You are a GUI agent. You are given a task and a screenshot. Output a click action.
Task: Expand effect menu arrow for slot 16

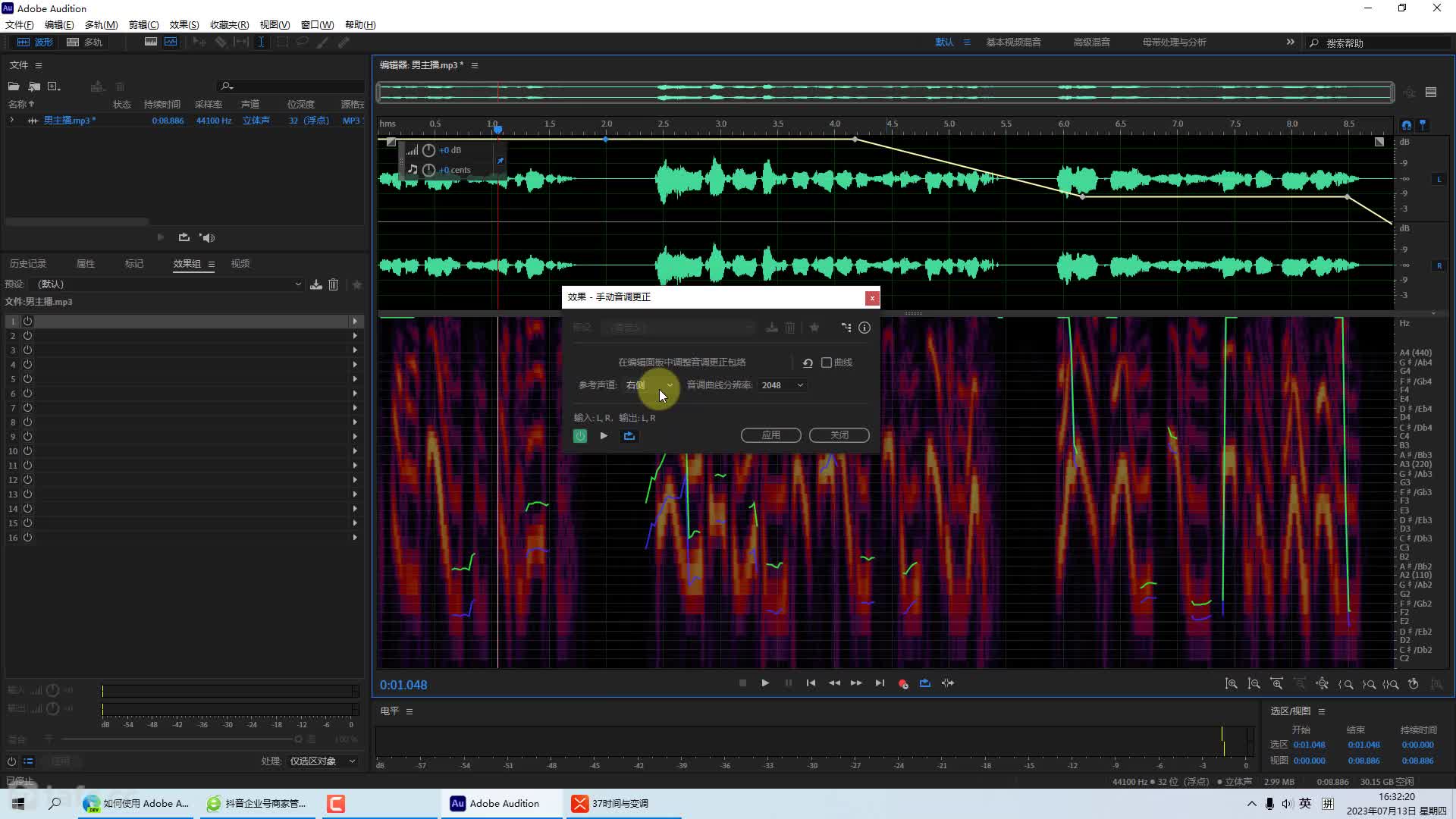click(x=355, y=538)
